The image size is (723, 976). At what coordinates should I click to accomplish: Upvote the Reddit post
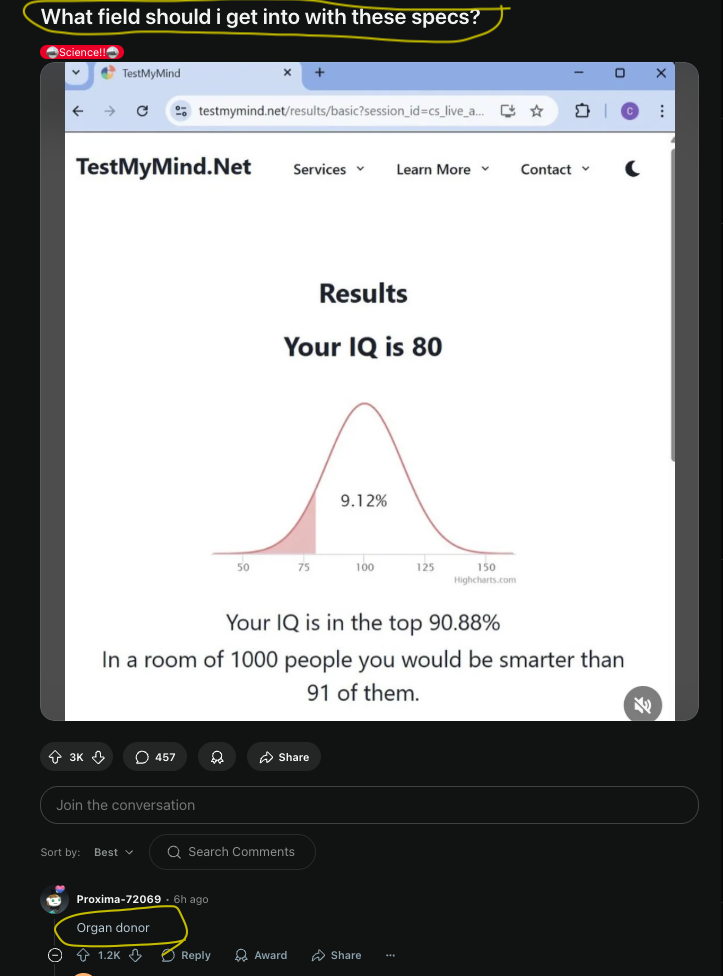[55, 757]
